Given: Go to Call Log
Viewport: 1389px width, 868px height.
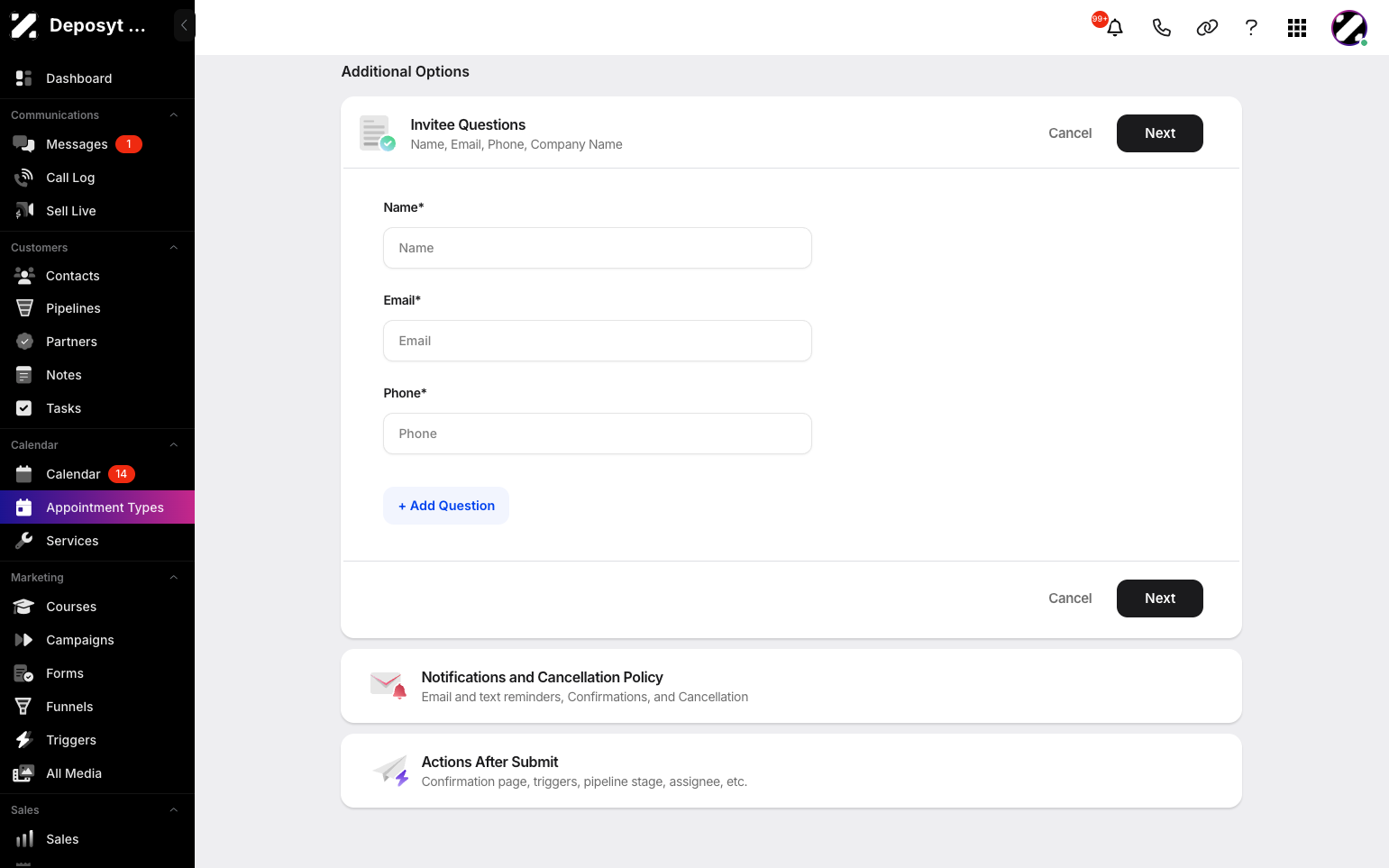Looking at the screenshot, I should click(x=97, y=178).
